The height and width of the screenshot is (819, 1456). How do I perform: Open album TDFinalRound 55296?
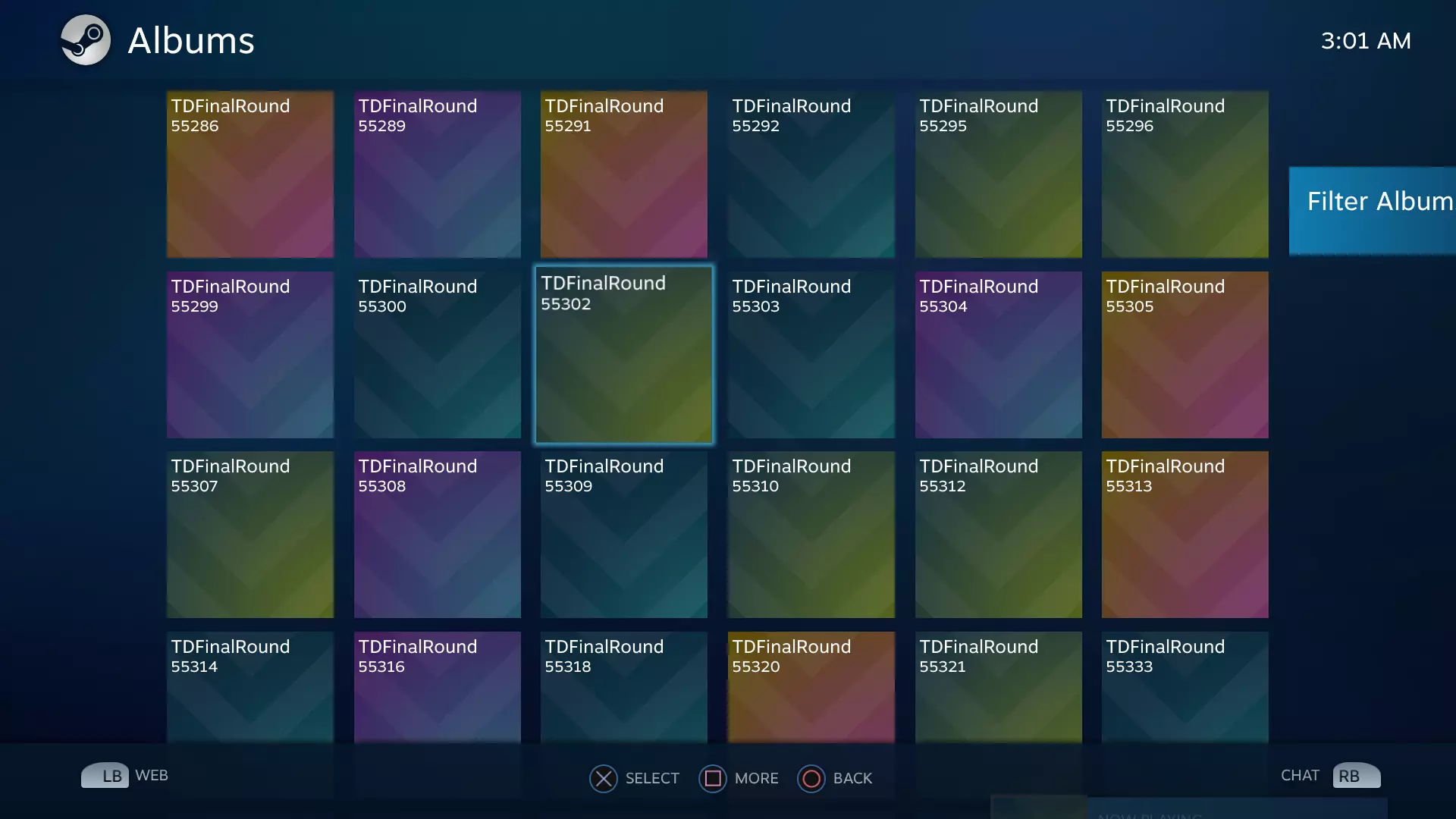(x=1185, y=174)
